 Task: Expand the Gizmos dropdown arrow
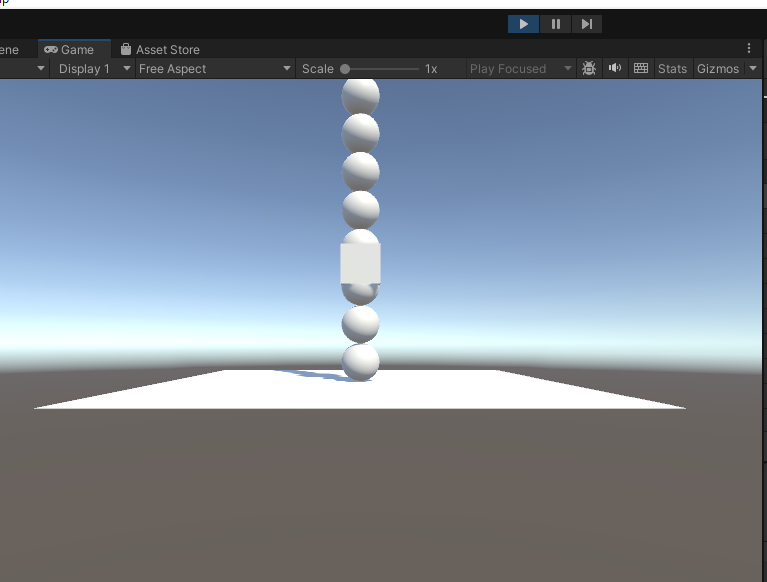pos(753,68)
